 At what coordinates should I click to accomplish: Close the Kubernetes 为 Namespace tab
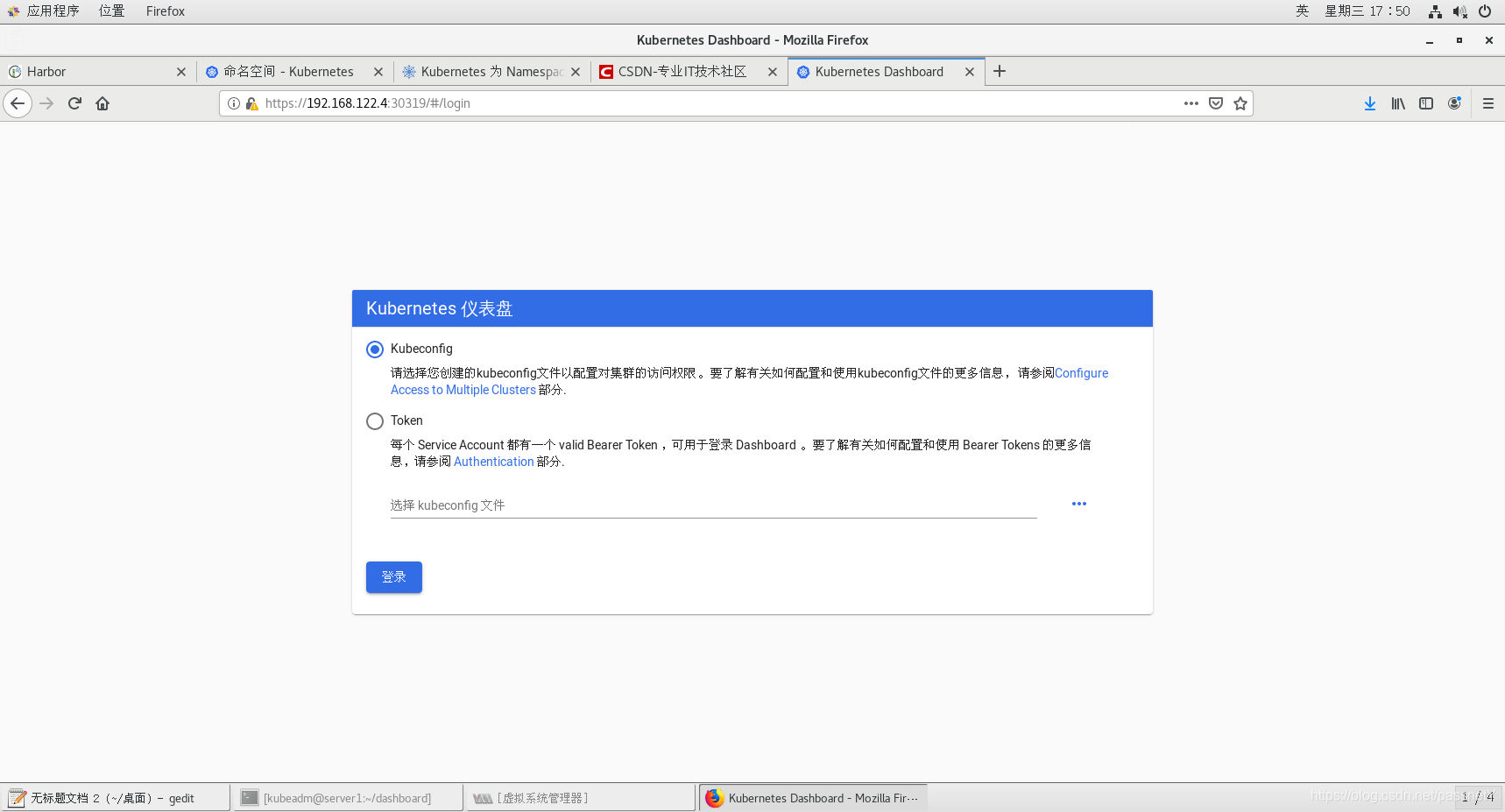tap(576, 72)
